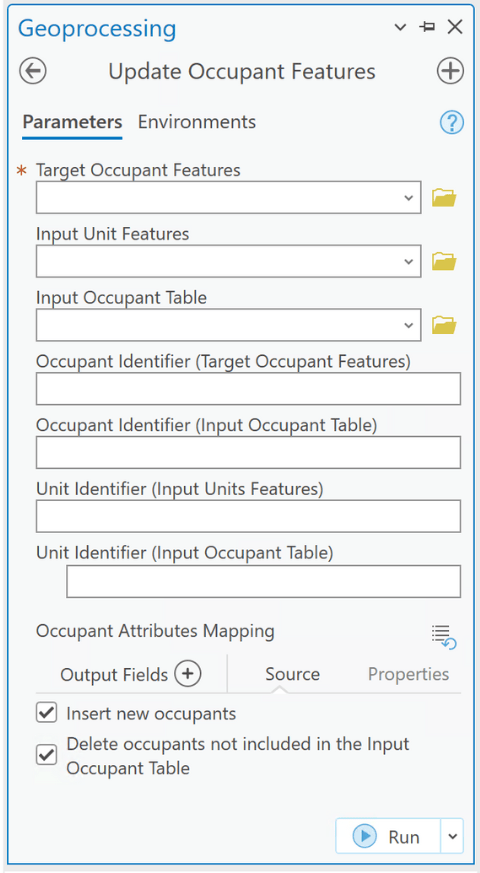
Task: Reset the Occupant Attributes Mapping icon
Action: (x=444, y=636)
